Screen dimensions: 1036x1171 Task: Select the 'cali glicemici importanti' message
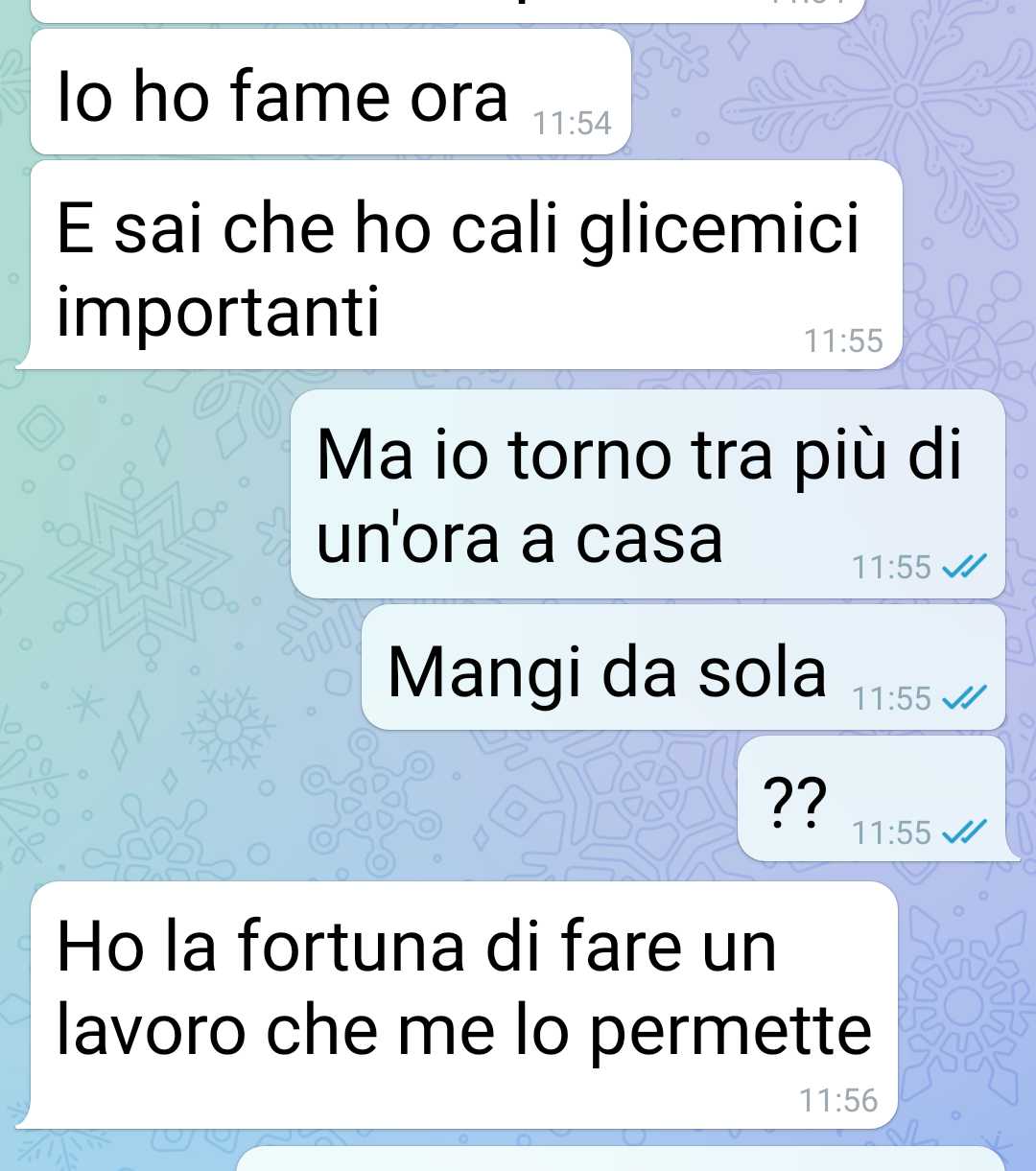[466, 265]
